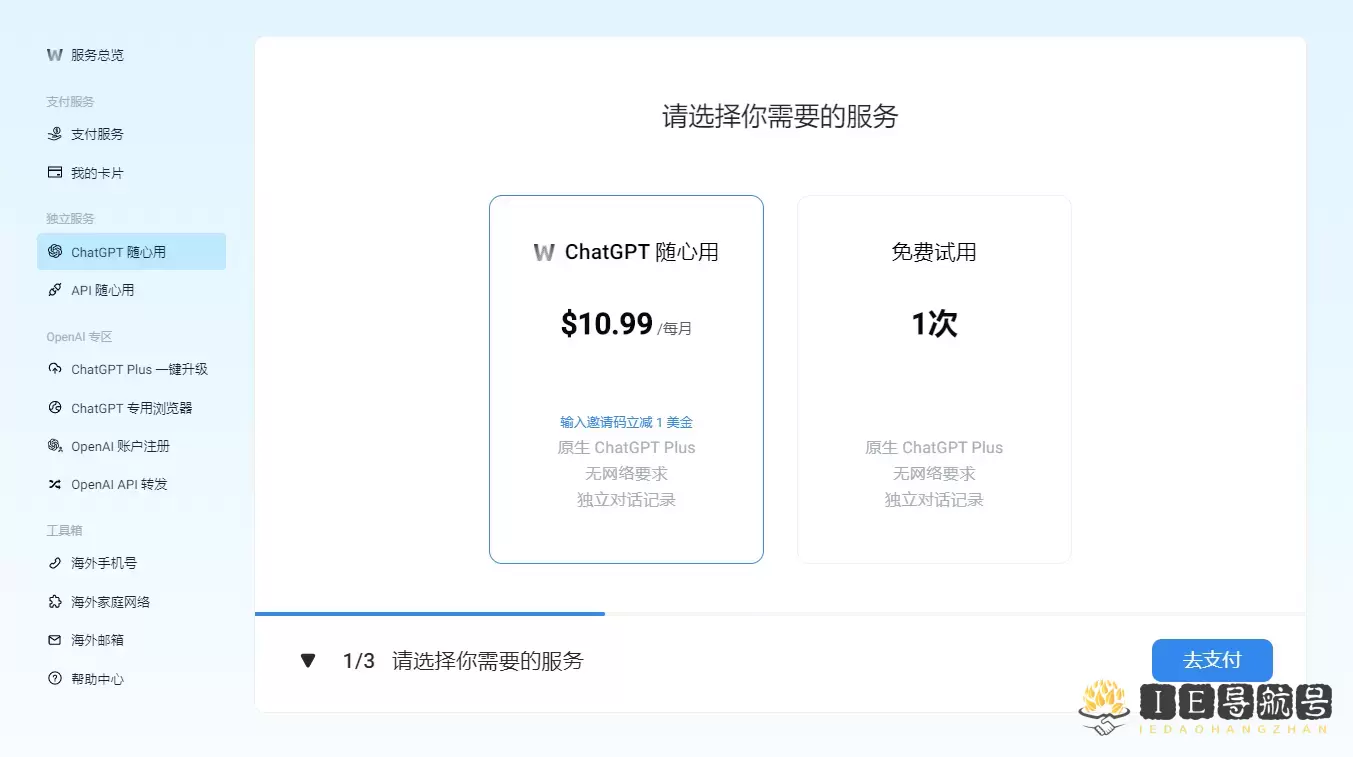Screen dimensions: 1353x757
Task: Click the W logo beside 服务总览
Action: click(x=55, y=55)
